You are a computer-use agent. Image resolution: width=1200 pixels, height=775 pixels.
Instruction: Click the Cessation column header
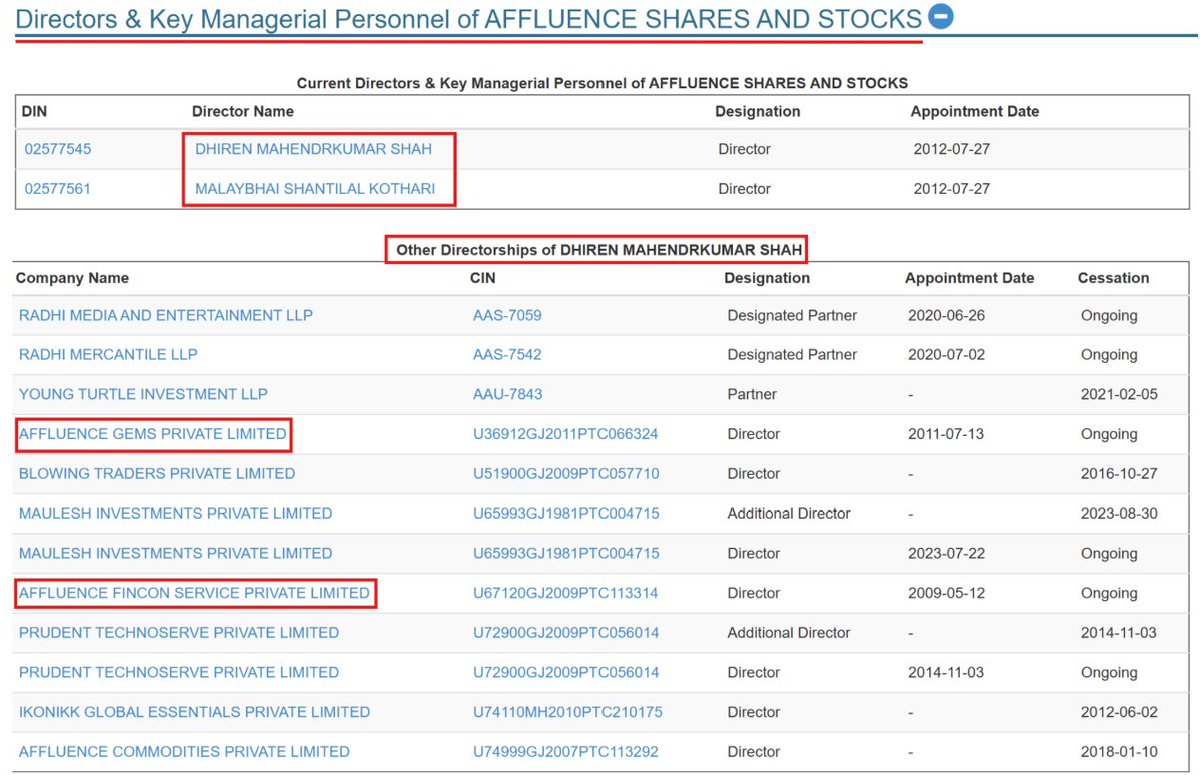[x=1113, y=278]
